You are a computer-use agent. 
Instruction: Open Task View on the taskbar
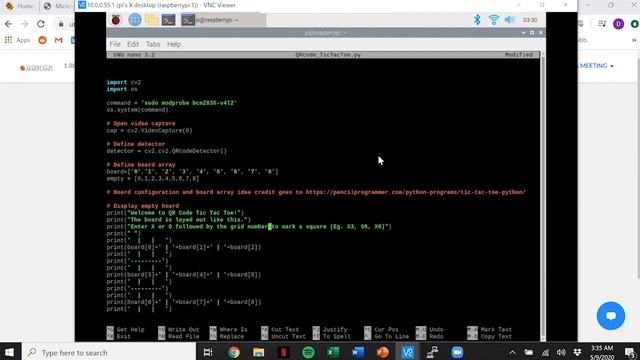(208, 352)
